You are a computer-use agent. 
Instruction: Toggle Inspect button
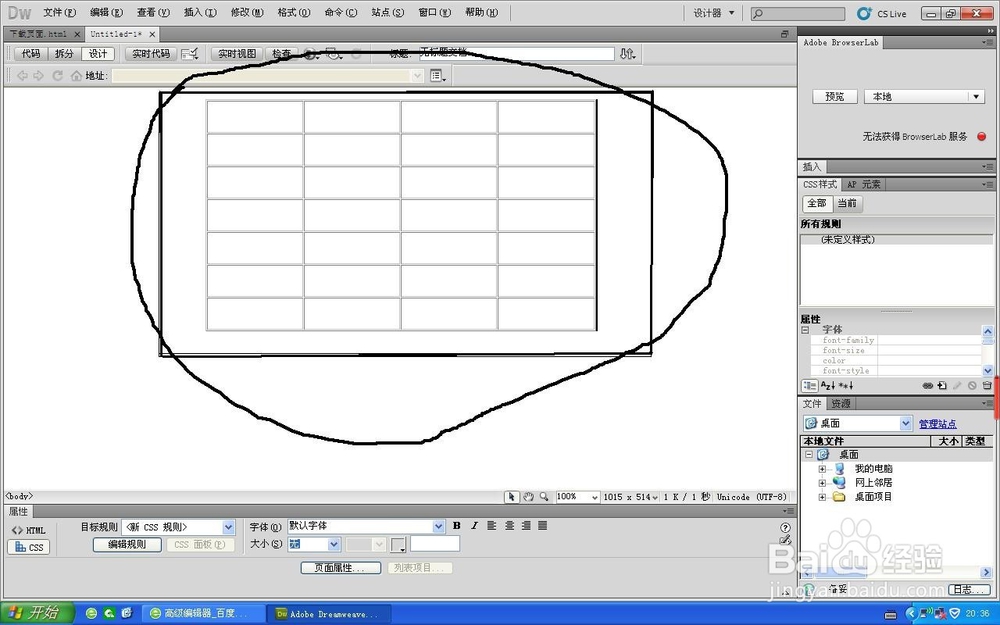(x=282, y=54)
